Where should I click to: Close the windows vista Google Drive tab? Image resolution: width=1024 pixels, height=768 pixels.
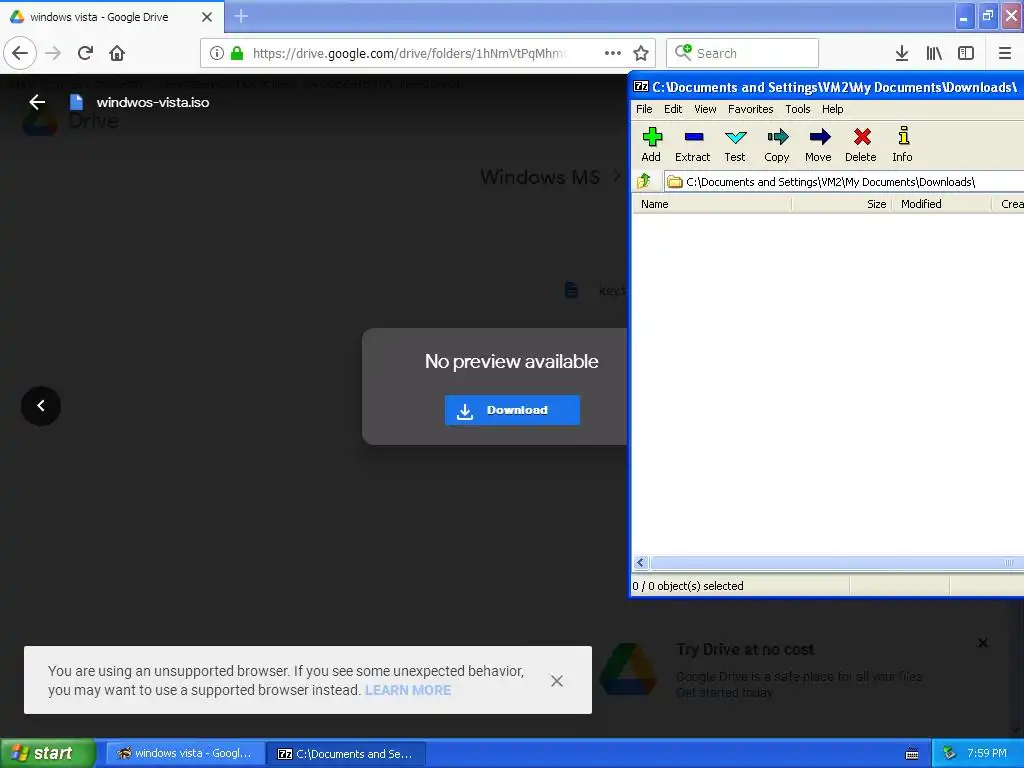[x=207, y=17]
